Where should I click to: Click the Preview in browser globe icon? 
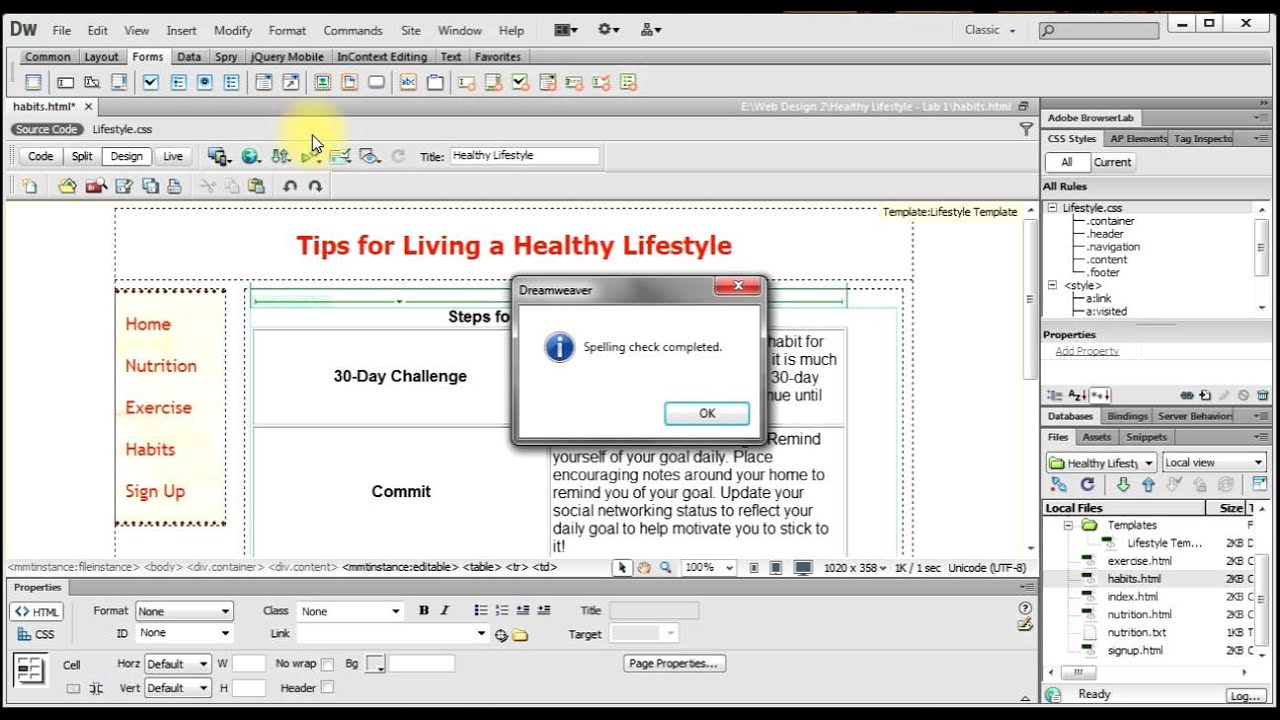[250, 156]
